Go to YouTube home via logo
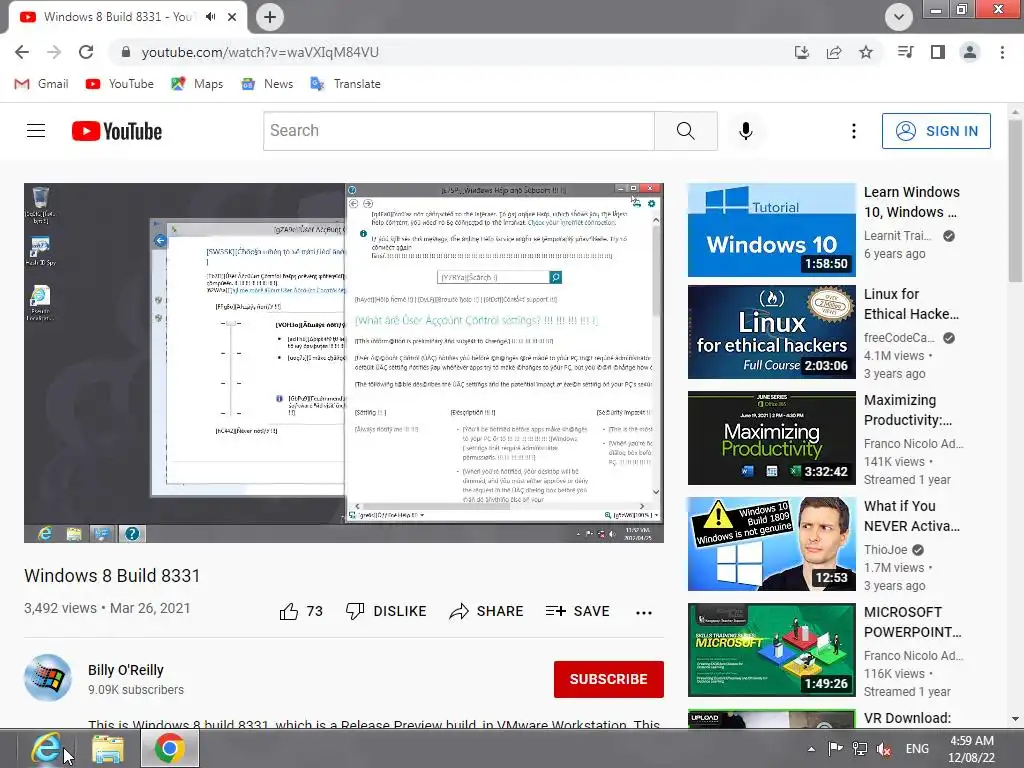1024x768 pixels. point(117,131)
